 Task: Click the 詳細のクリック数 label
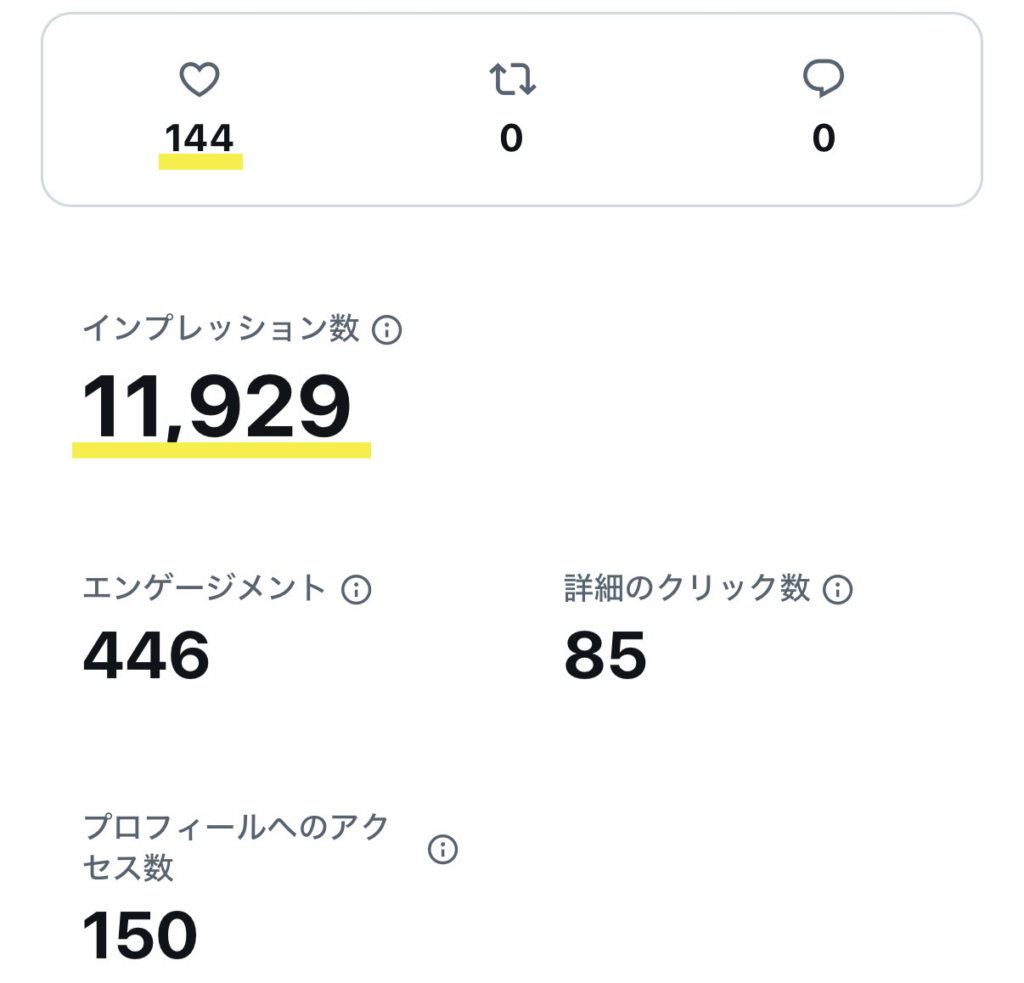point(687,589)
